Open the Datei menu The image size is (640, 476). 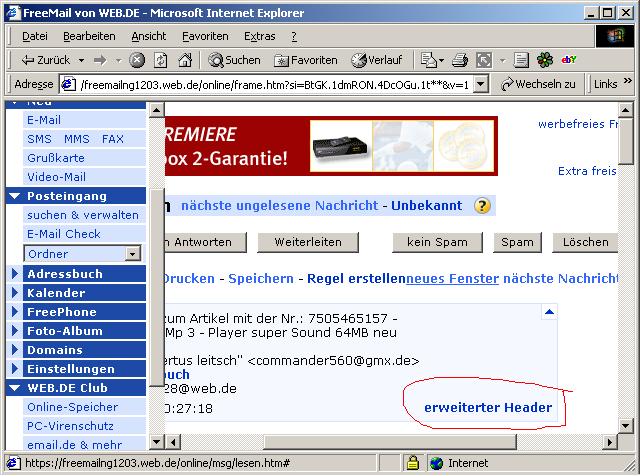pyautogui.click(x=35, y=36)
